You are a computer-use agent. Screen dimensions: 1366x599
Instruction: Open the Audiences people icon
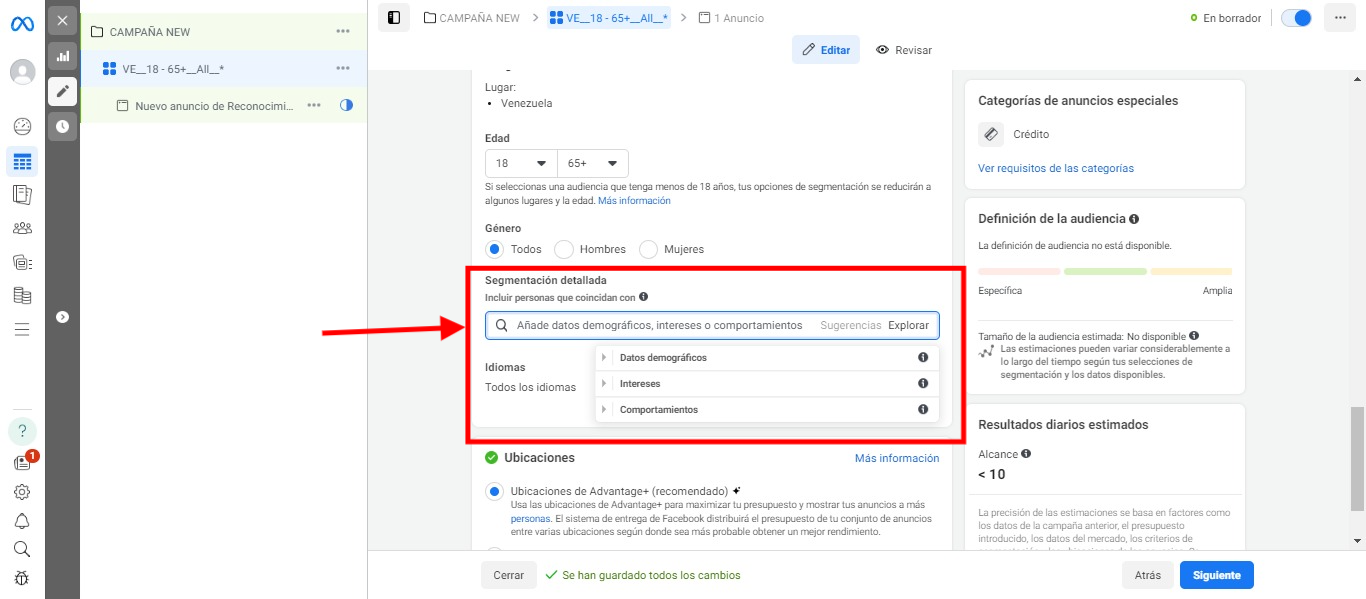tap(22, 228)
